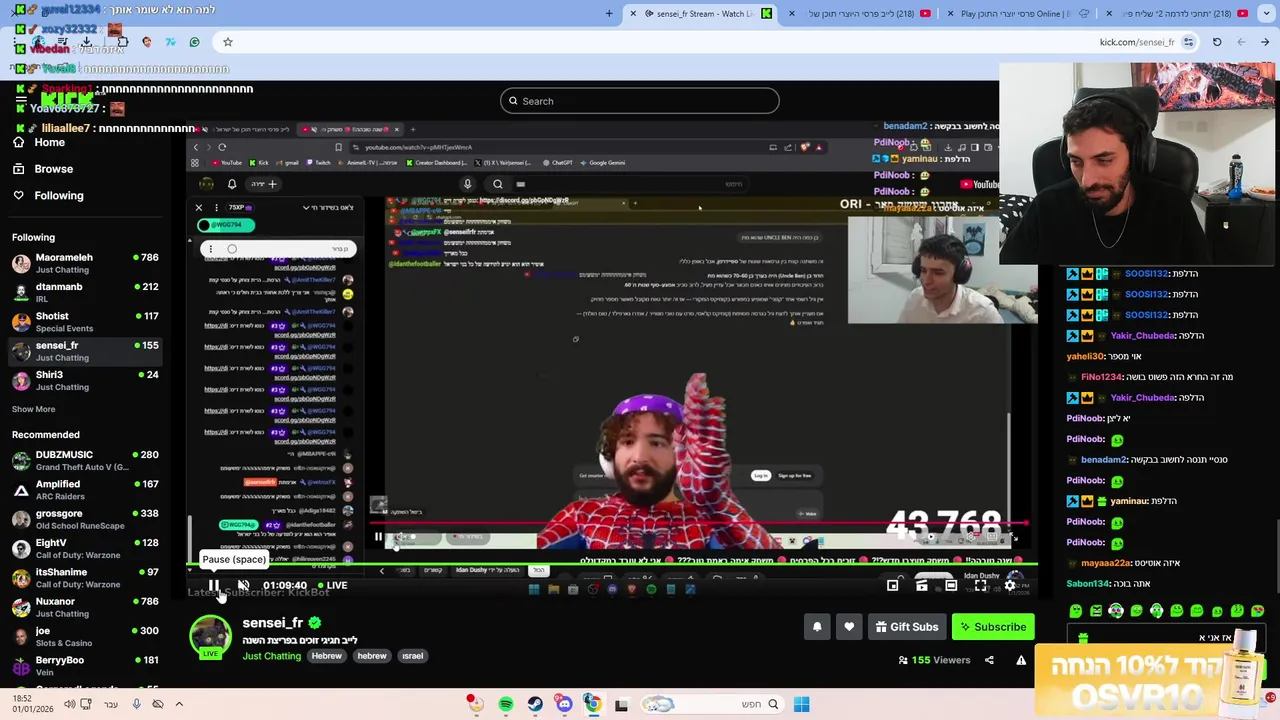The height and width of the screenshot is (720, 1280).
Task: Open joe Slots & Casino channel
Action: 85,636
